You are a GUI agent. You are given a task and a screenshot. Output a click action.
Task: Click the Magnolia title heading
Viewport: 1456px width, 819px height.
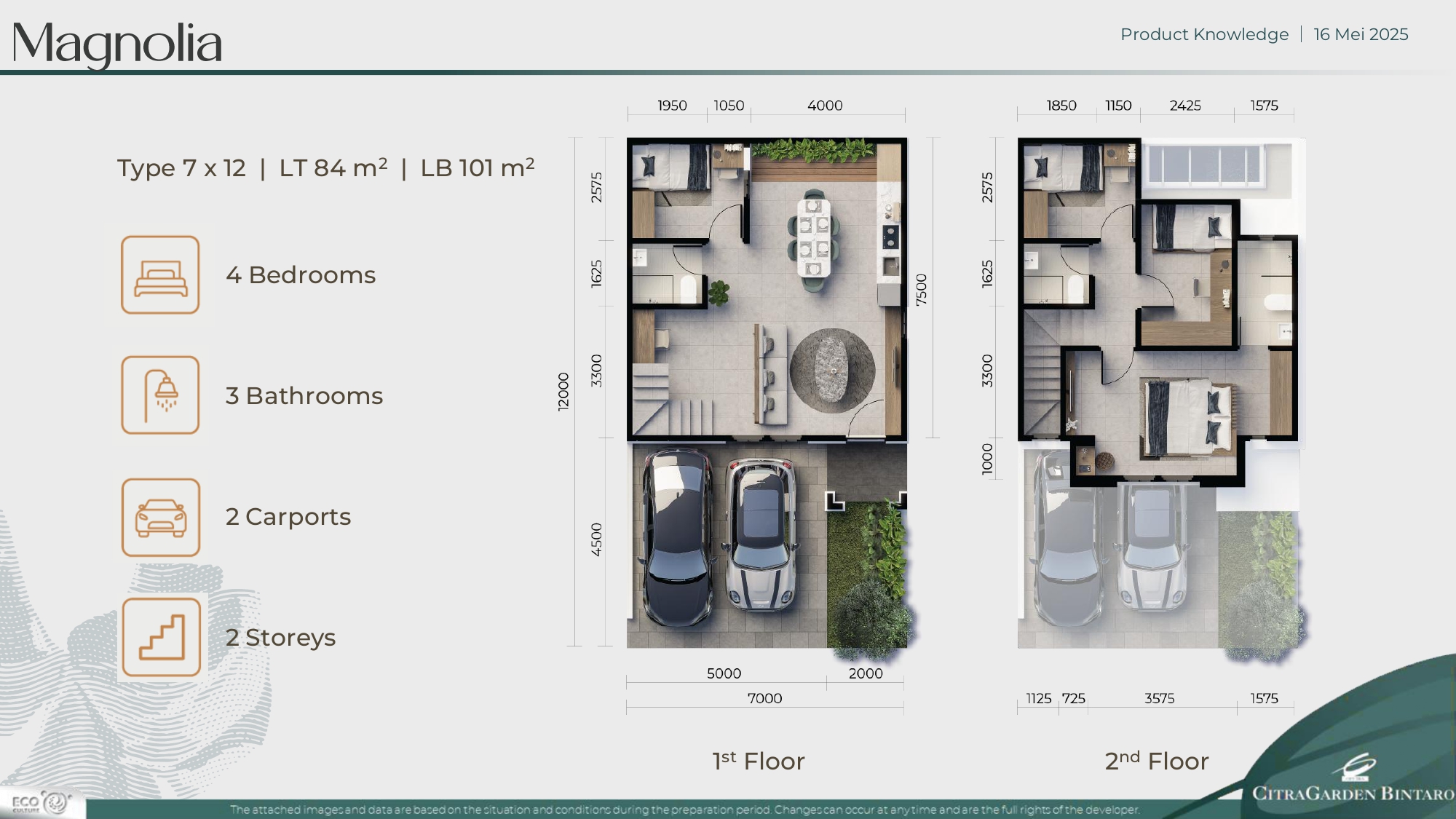(117, 44)
